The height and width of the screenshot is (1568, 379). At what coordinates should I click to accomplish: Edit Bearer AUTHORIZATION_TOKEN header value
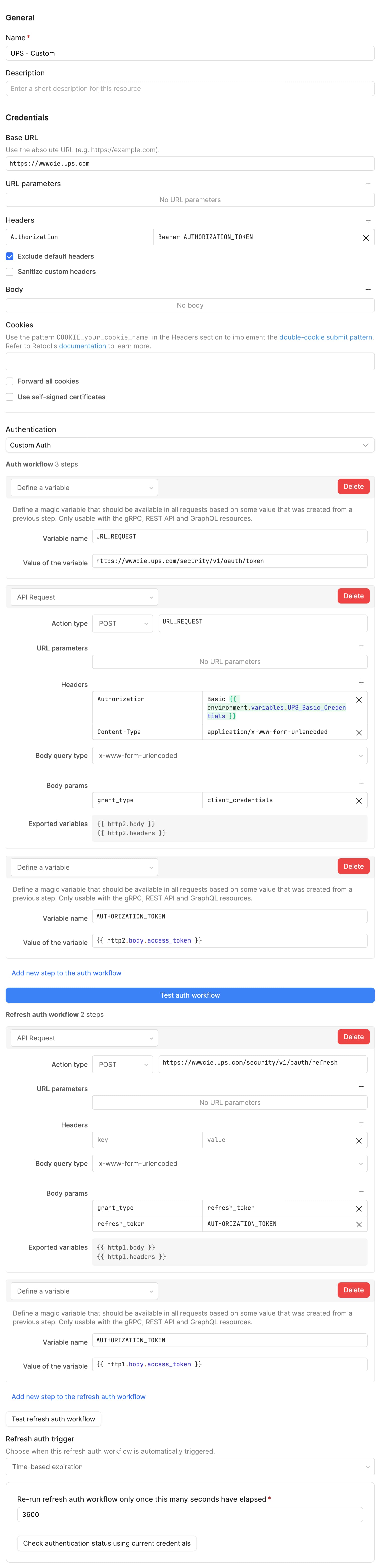tap(256, 238)
